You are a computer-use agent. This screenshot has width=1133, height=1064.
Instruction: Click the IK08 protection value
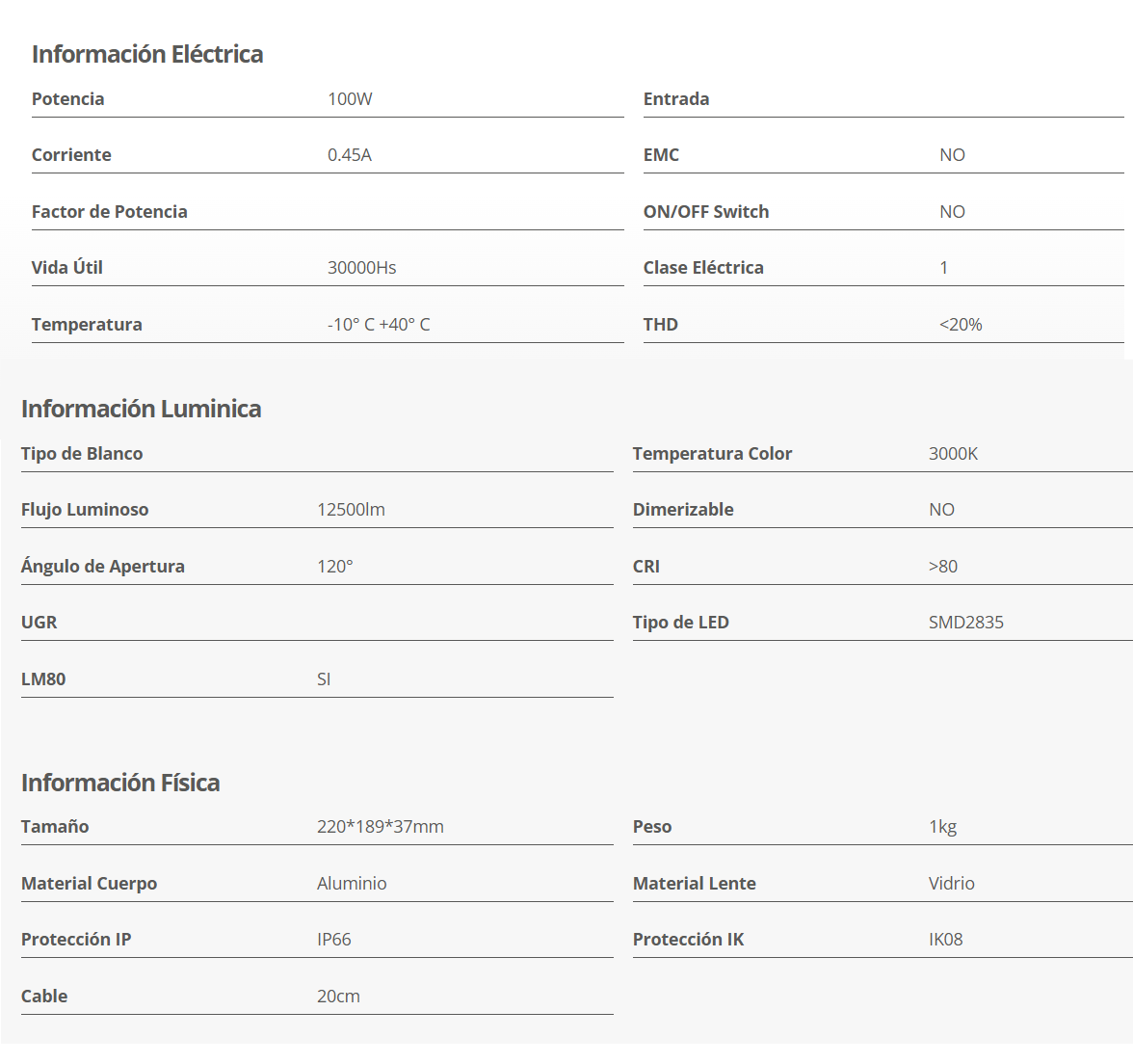point(945,940)
